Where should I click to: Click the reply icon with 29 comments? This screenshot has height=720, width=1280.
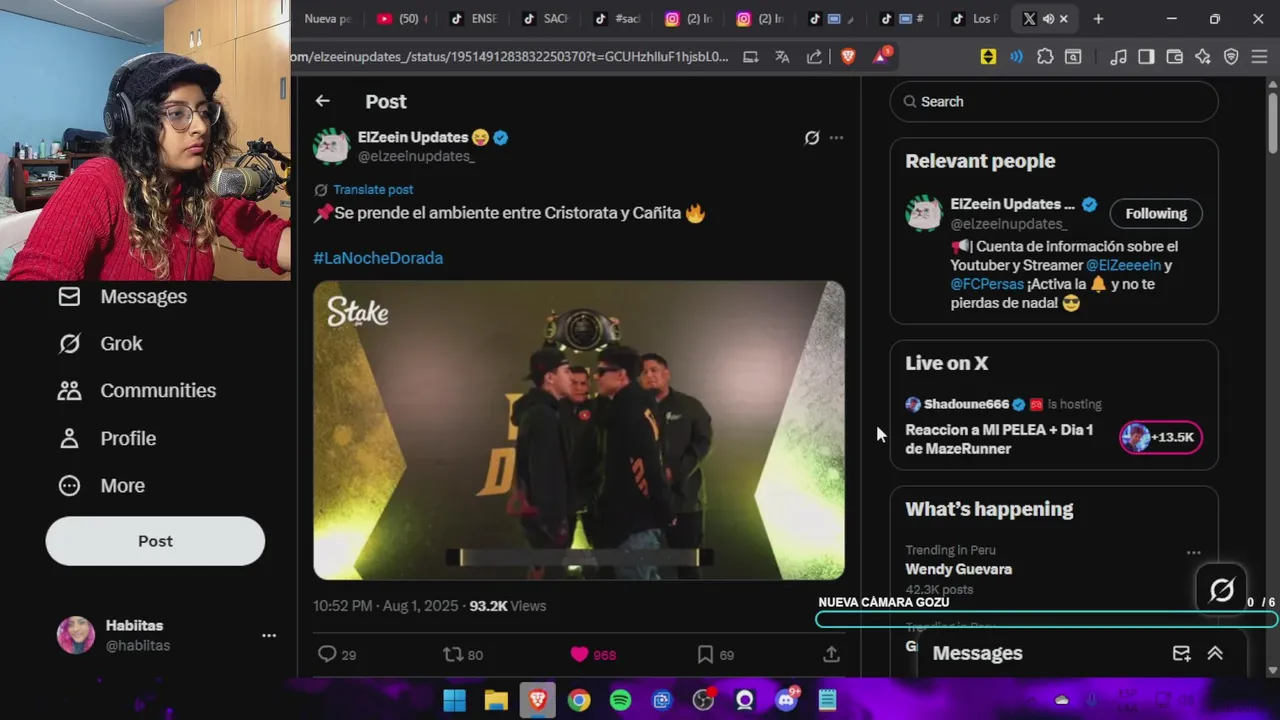pyautogui.click(x=327, y=654)
